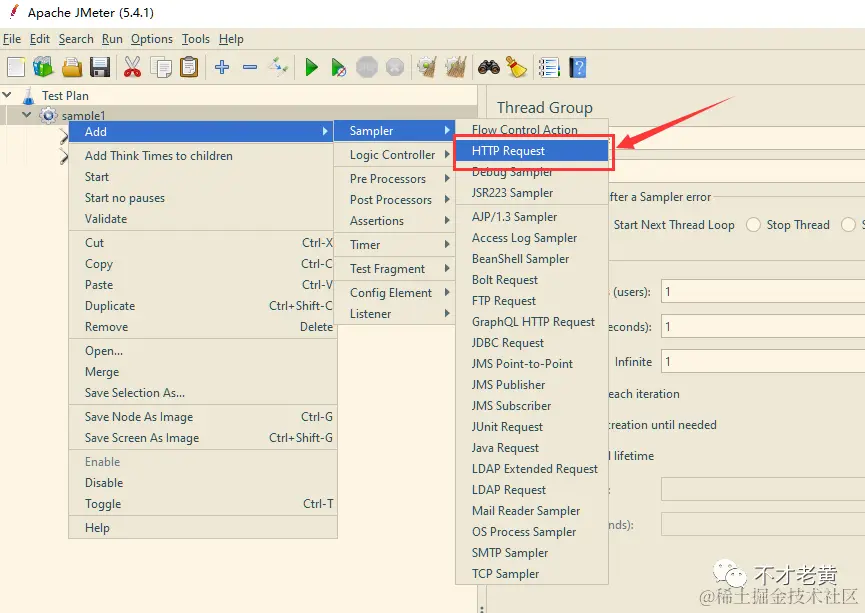Viewport: 865px width, 613px height.
Task: Click the Expand All plus icon
Action: point(222,67)
